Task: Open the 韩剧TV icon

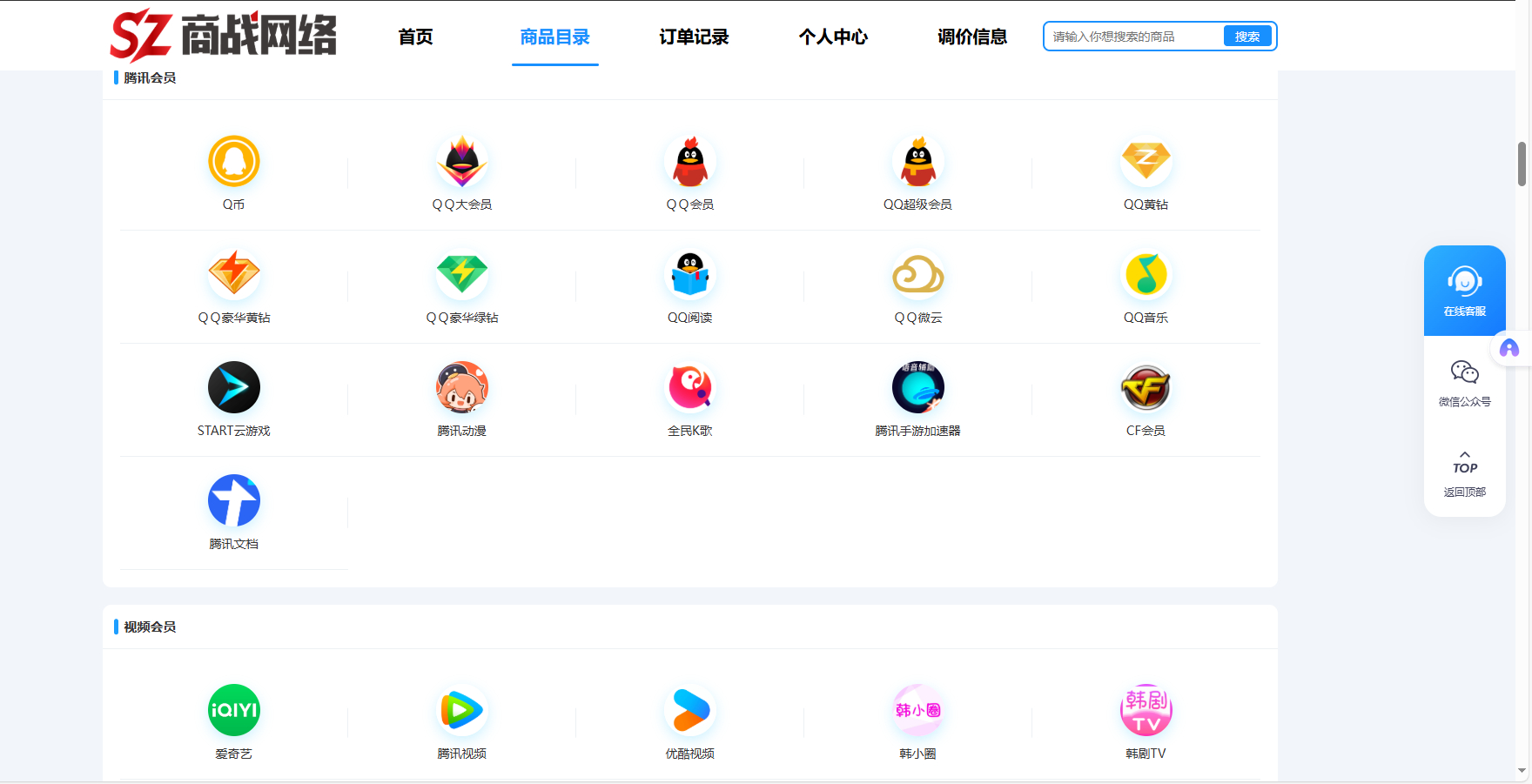Action: pos(1146,710)
